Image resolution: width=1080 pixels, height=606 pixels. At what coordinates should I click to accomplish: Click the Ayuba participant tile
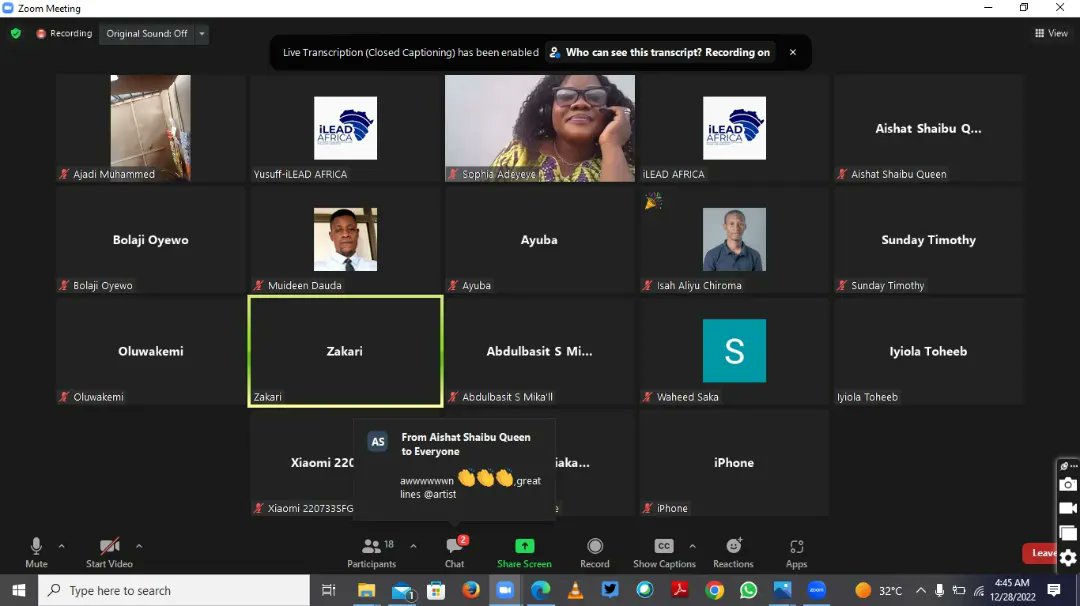point(540,240)
